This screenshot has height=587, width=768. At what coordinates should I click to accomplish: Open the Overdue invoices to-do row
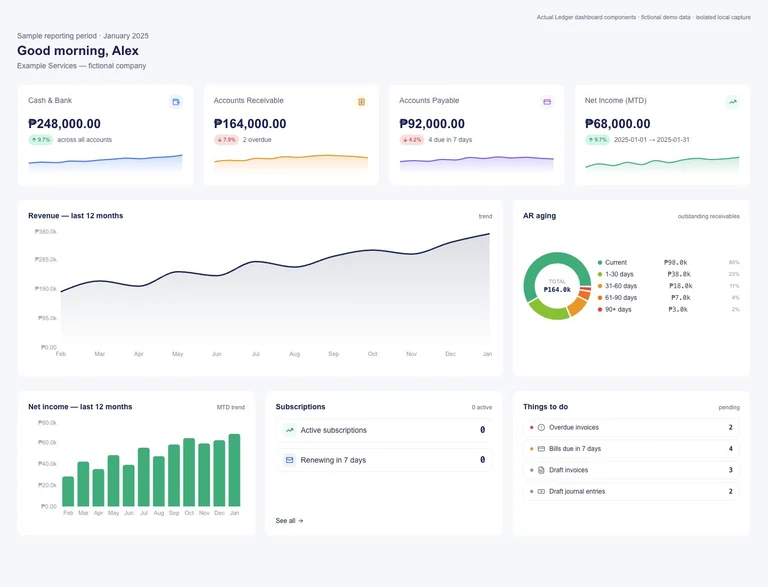pyautogui.click(x=631, y=427)
